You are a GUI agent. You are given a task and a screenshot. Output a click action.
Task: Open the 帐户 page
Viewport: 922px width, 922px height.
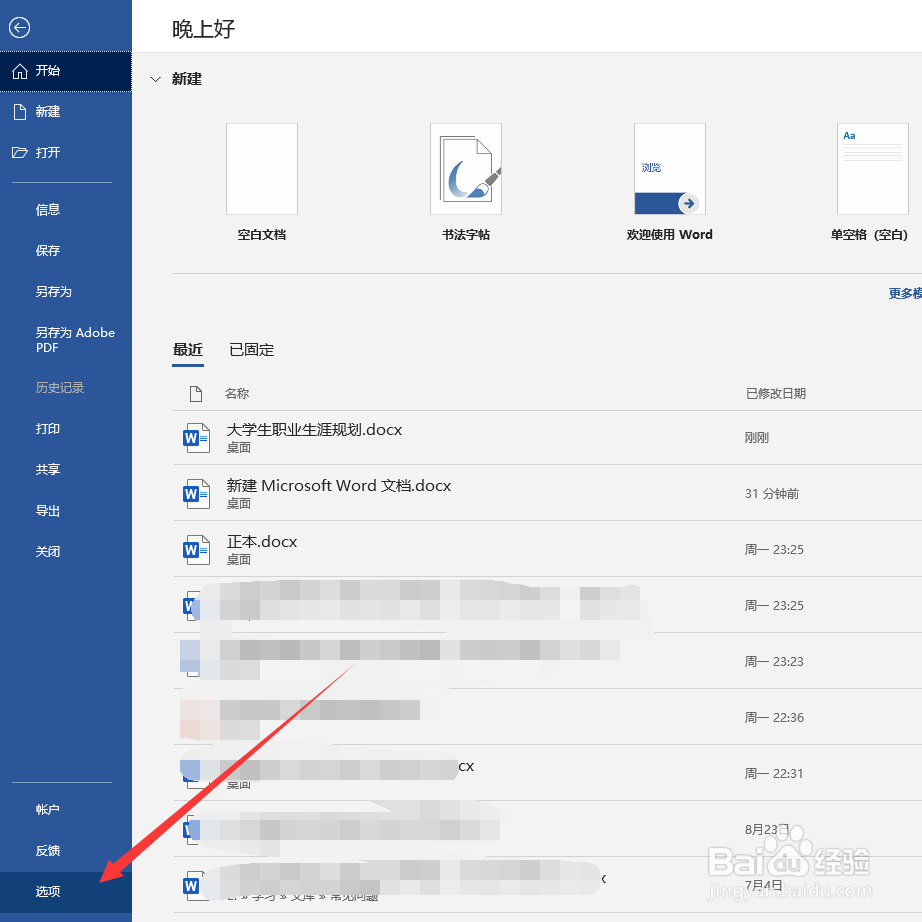48,810
